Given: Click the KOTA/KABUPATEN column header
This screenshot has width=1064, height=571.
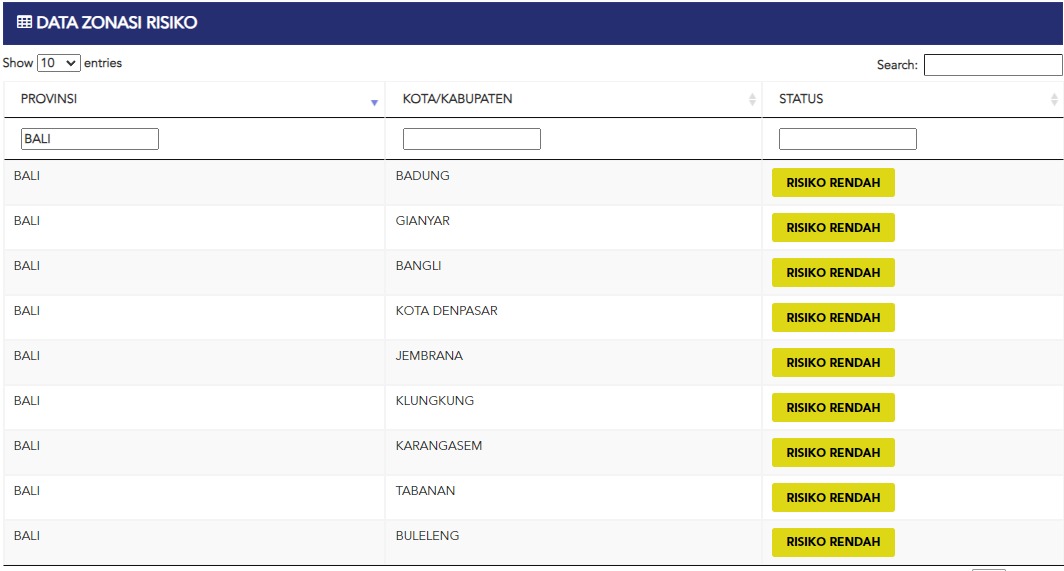Looking at the screenshot, I should point(457,99).
